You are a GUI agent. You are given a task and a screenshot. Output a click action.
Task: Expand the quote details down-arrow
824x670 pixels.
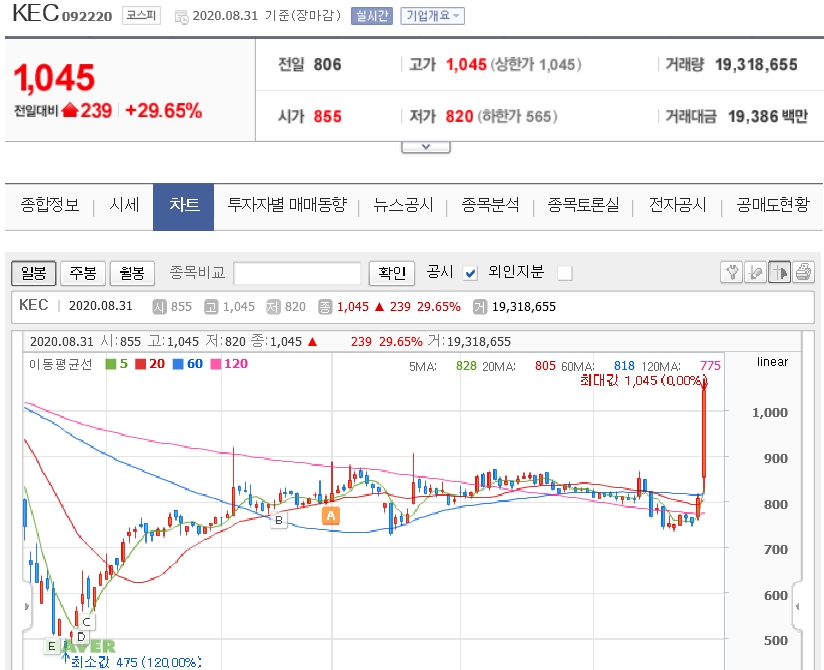[426, 147]
